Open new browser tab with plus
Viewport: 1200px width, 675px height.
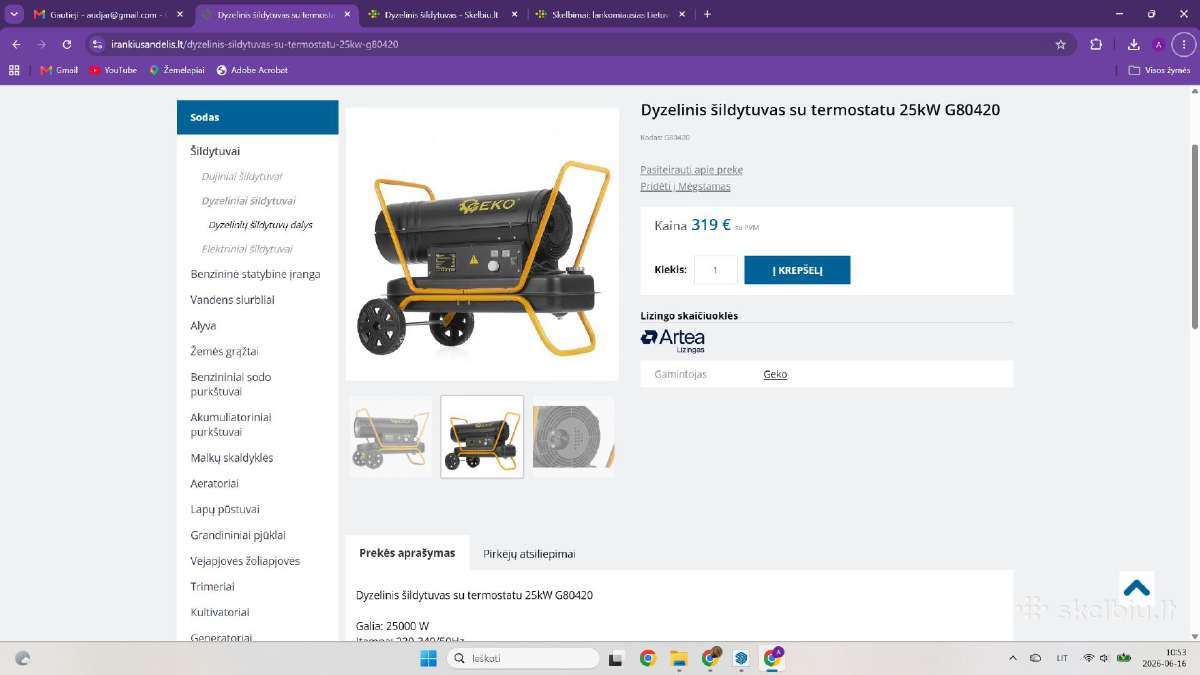coord(707,14)
